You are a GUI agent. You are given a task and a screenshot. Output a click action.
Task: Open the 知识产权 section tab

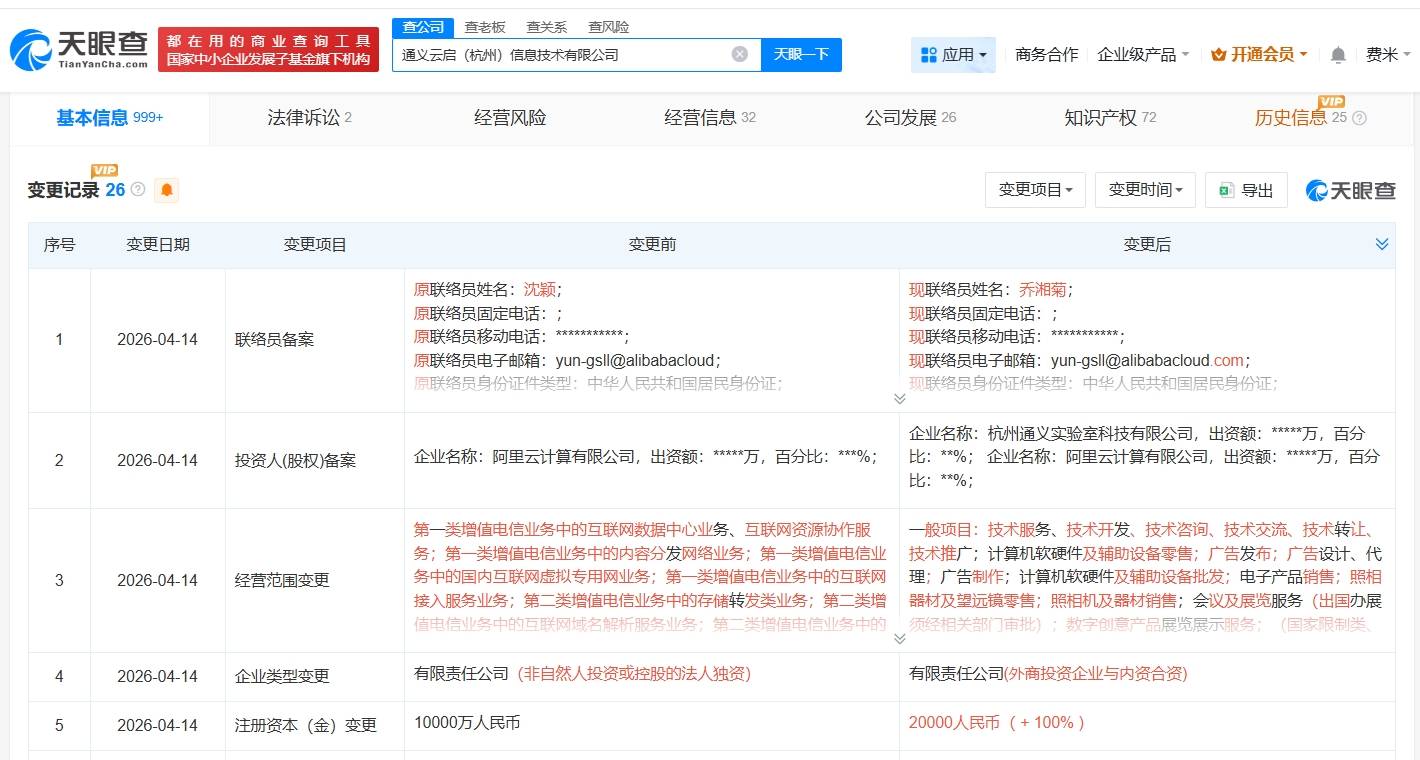(x=1098, y=117)
